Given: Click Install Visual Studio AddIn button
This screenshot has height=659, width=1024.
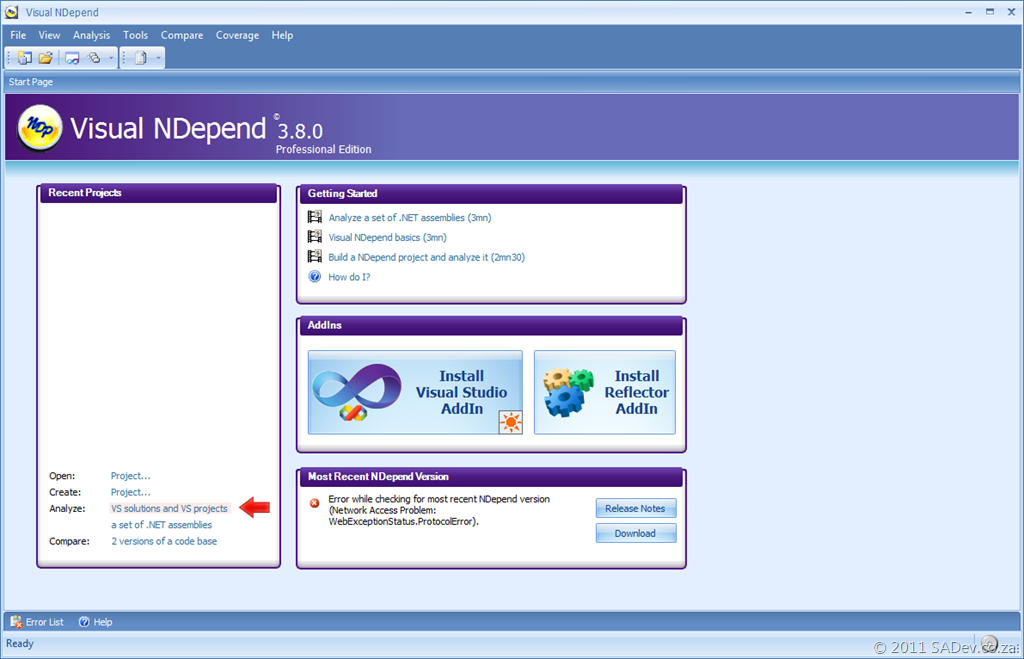Looking at the screenshot, I should click(x=415, y=392).
